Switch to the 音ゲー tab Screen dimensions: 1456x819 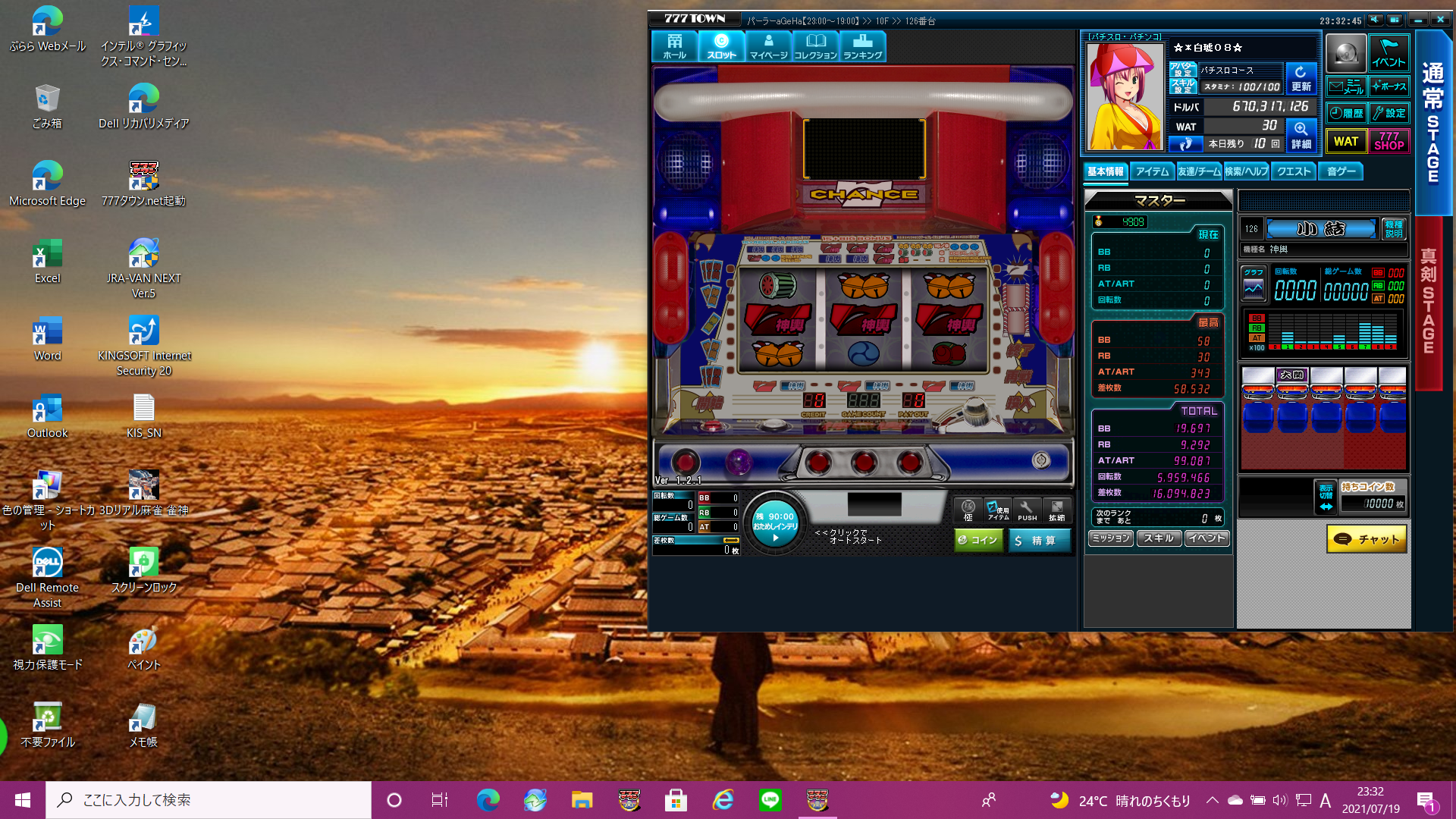1341,172
